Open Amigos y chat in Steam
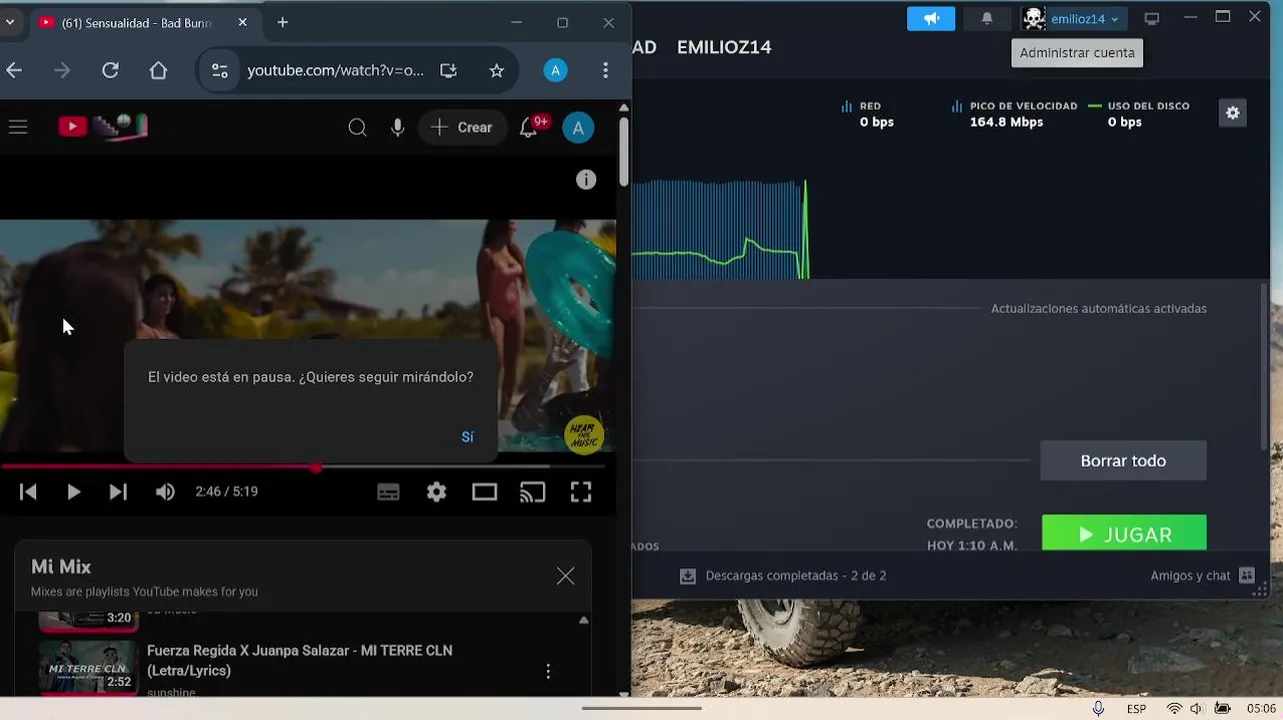The width and height of the screenshot is (1283, 720). 1202,575
